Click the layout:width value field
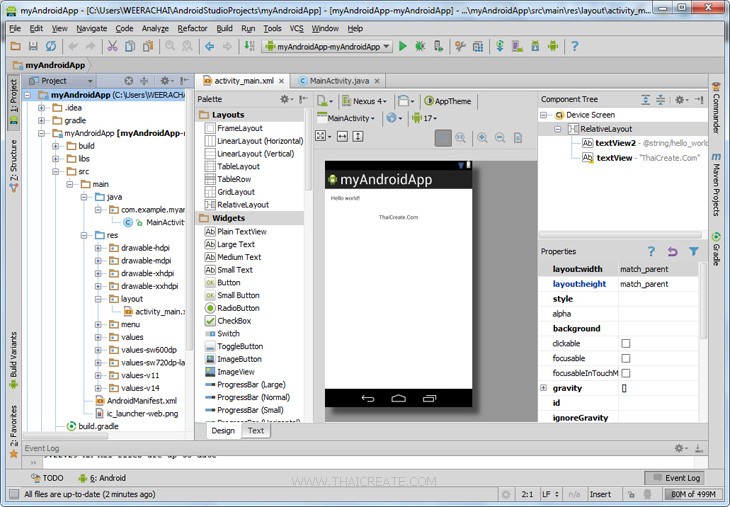730x507 pixels. point(658,269)
